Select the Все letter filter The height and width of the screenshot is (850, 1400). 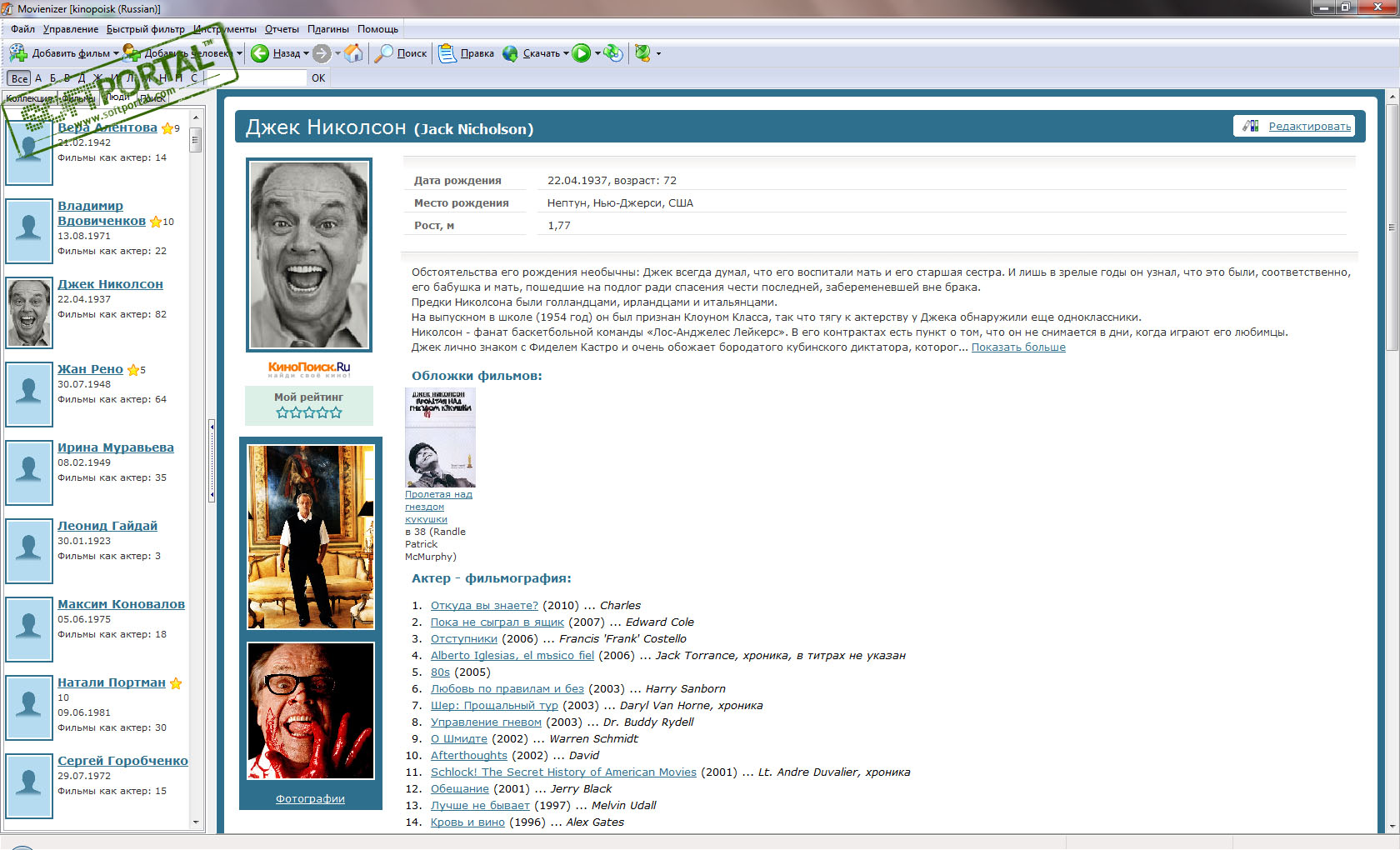tap(19, 78)
